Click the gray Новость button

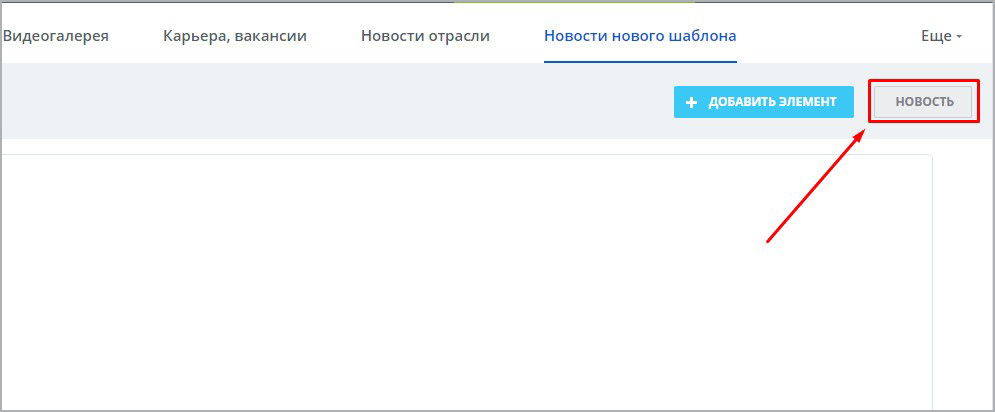pyautogui.click(x=923, y=102)
